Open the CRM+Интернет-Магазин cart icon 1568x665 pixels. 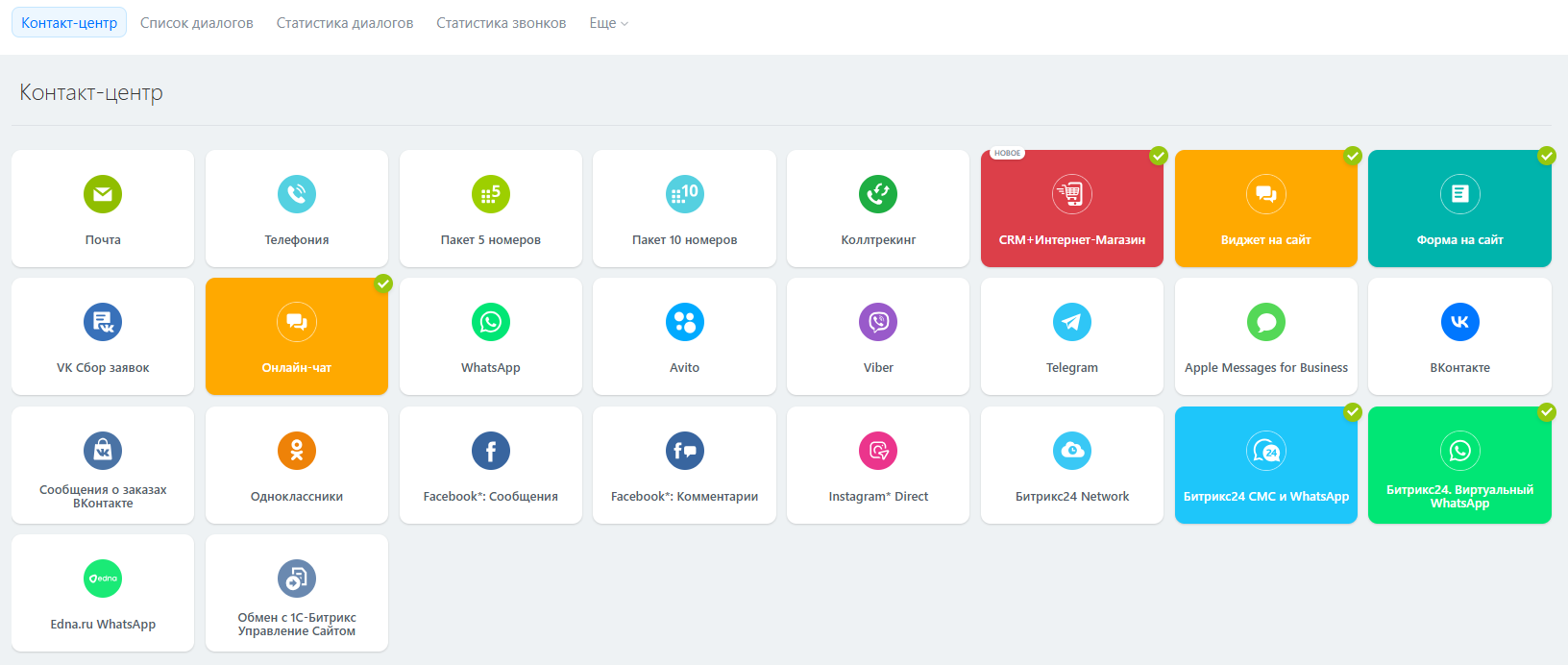[1072, 194]
